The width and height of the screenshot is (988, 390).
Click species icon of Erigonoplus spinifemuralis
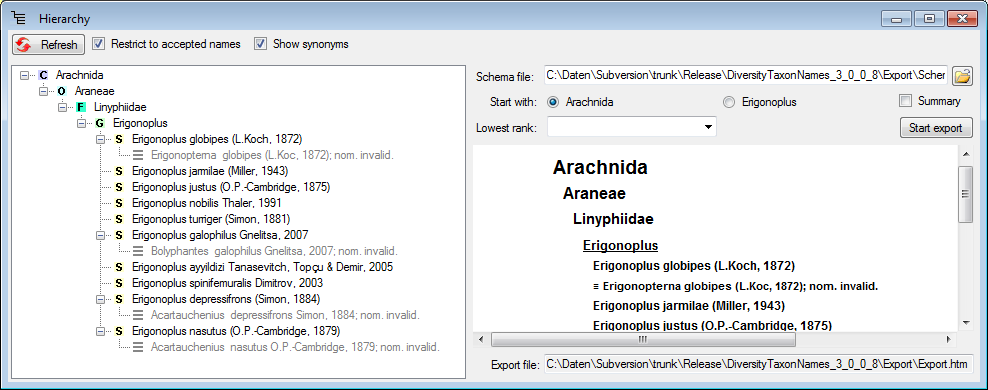tap(119, 283)
